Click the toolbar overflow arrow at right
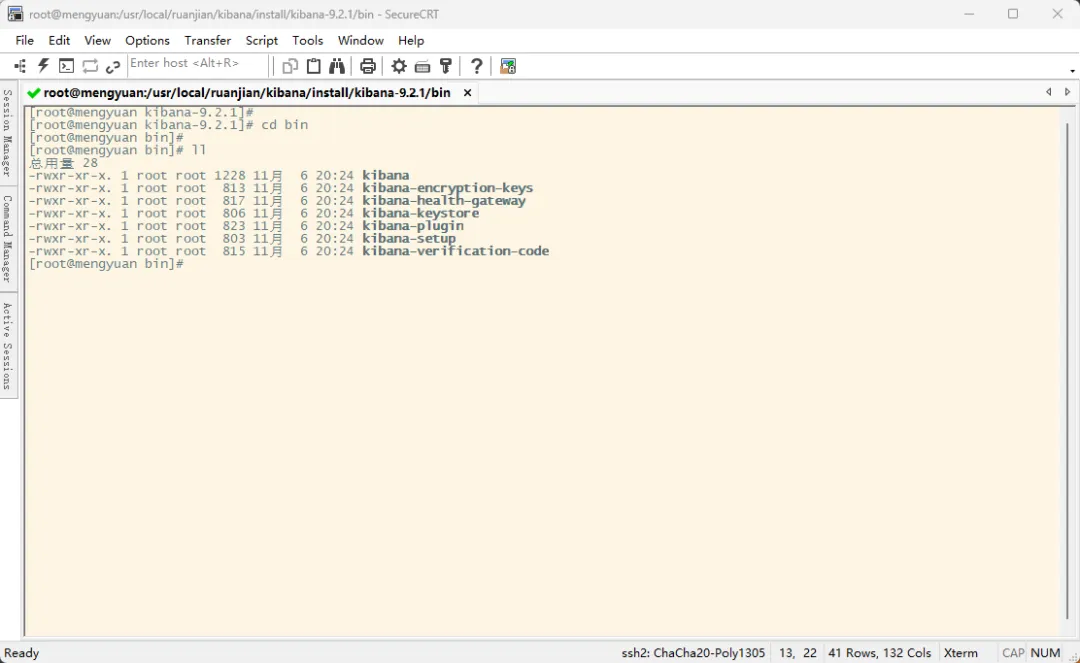The height and width of the screenshot is (663, 1080). click(x=1072, y=71)
